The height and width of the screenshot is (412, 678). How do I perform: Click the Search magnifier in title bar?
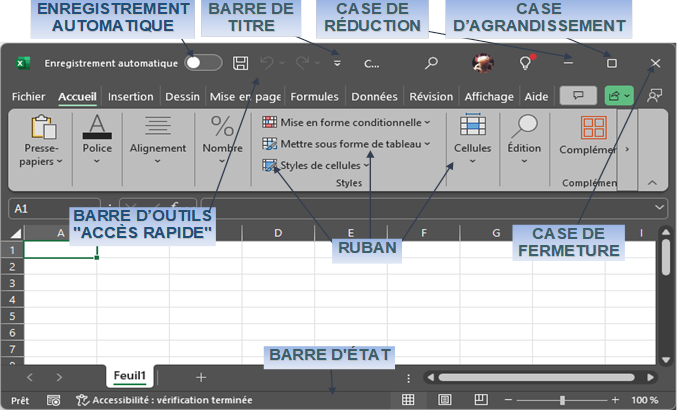pyautogui.click(x=431, y=63)
